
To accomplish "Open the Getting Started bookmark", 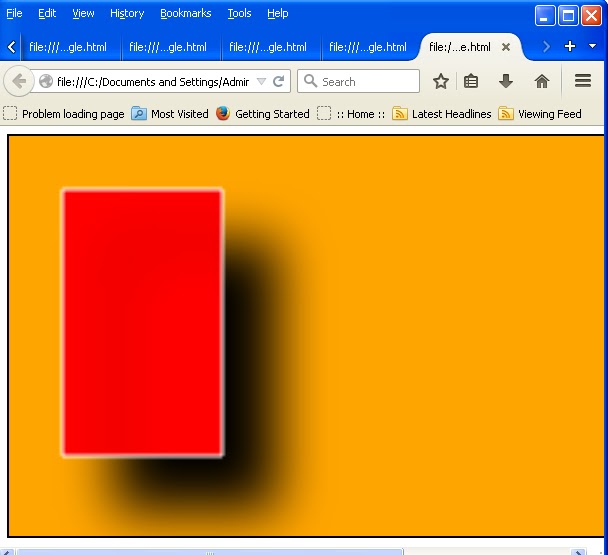I will tap(263, 114).
